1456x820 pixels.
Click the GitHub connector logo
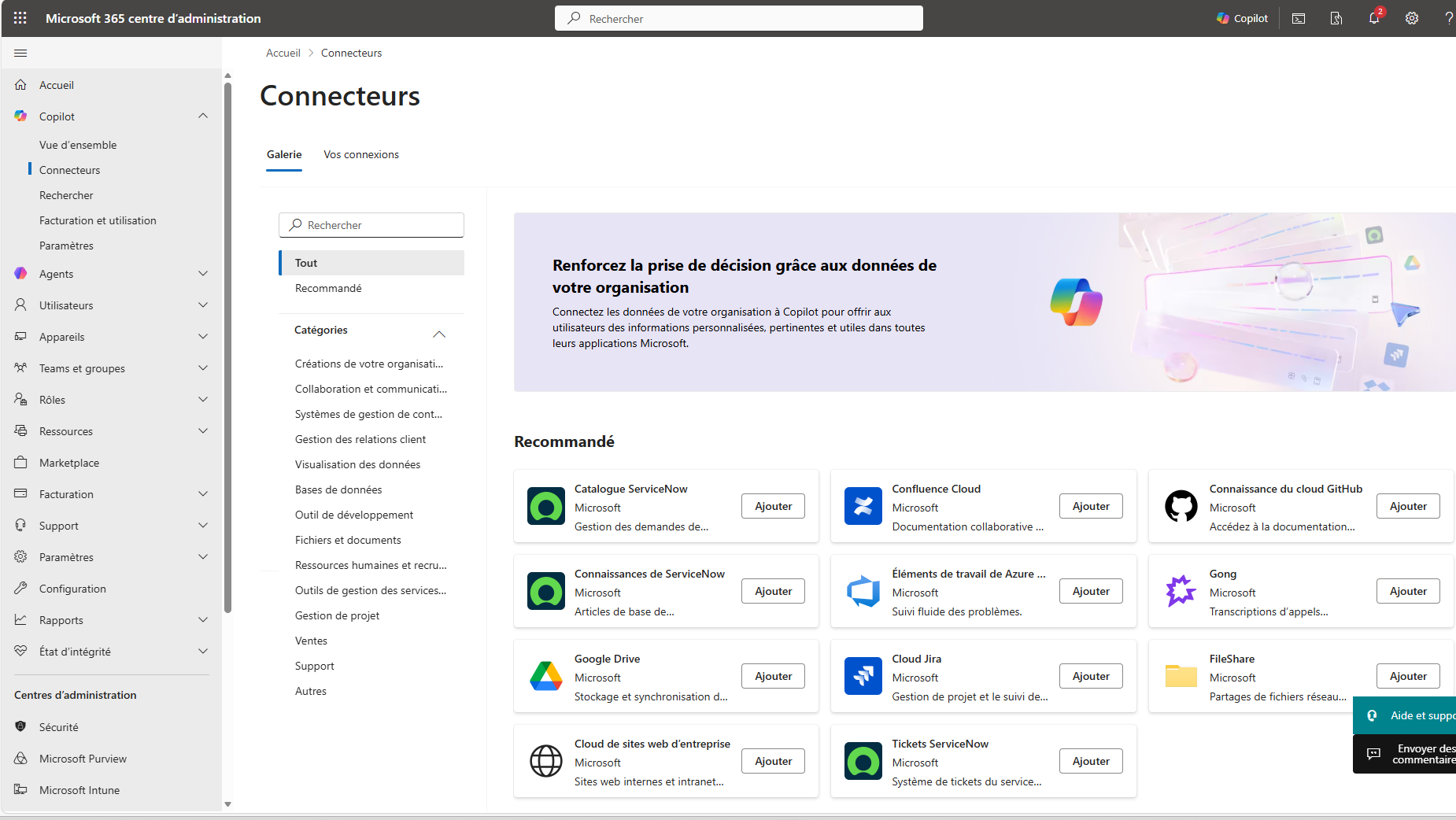click(x=1181, y=507)
